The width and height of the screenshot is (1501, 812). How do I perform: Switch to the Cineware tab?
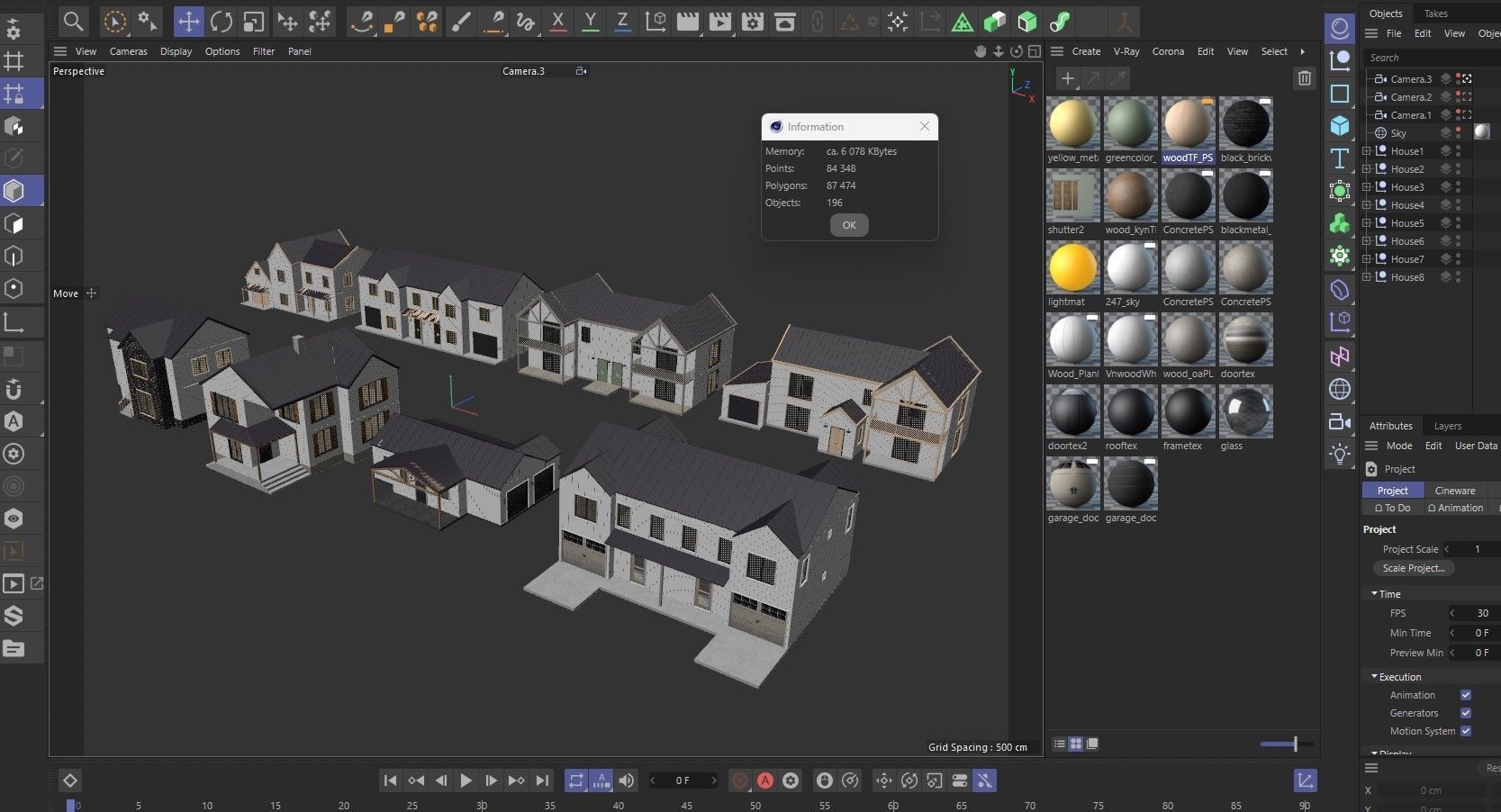click(x=1455, y=491)
